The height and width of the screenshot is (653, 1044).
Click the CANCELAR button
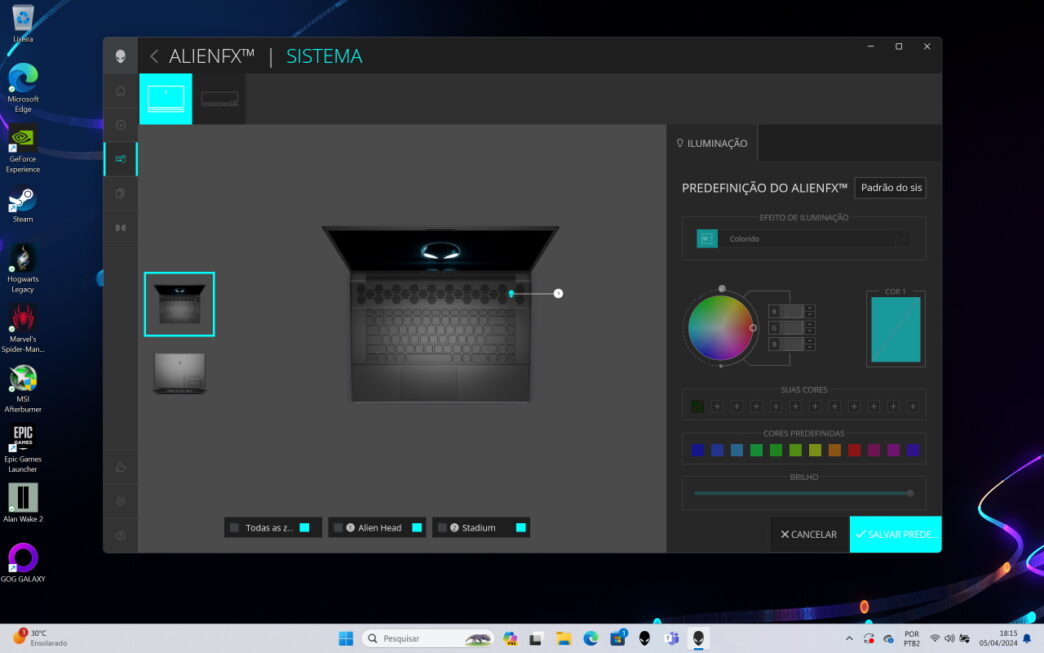pos(809,535)
